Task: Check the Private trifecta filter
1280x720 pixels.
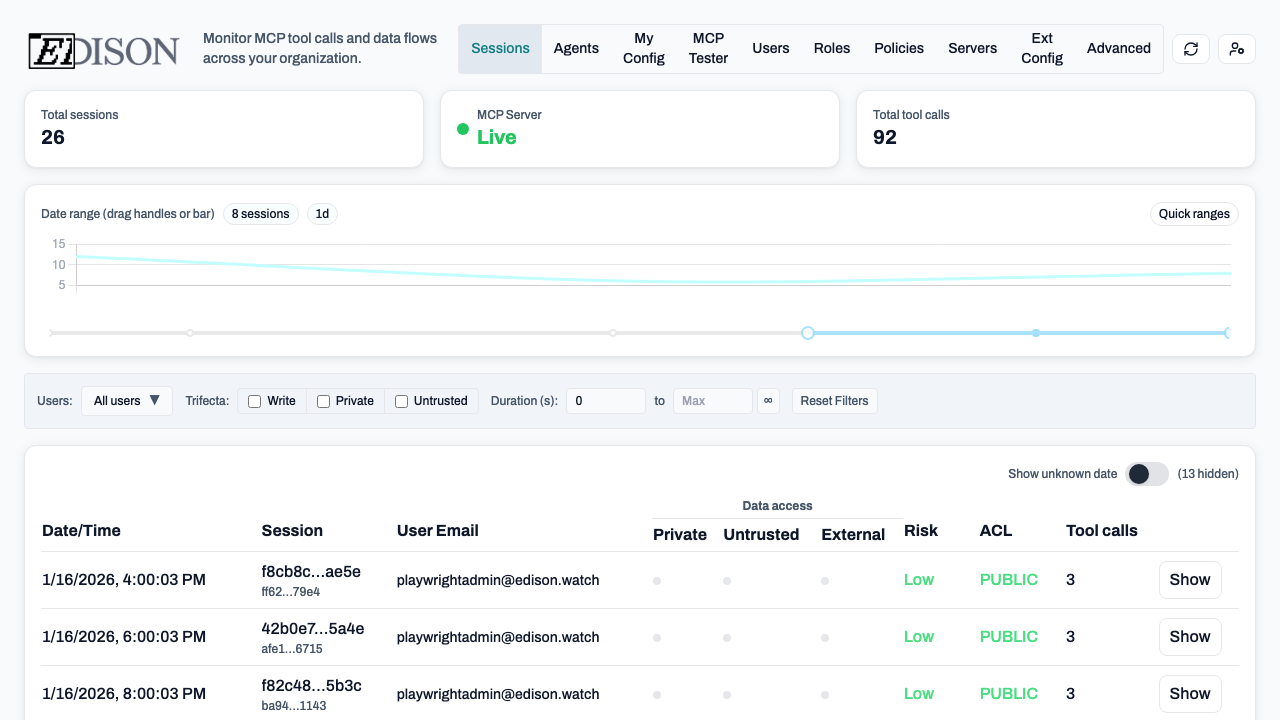Action: coord(324,401)
